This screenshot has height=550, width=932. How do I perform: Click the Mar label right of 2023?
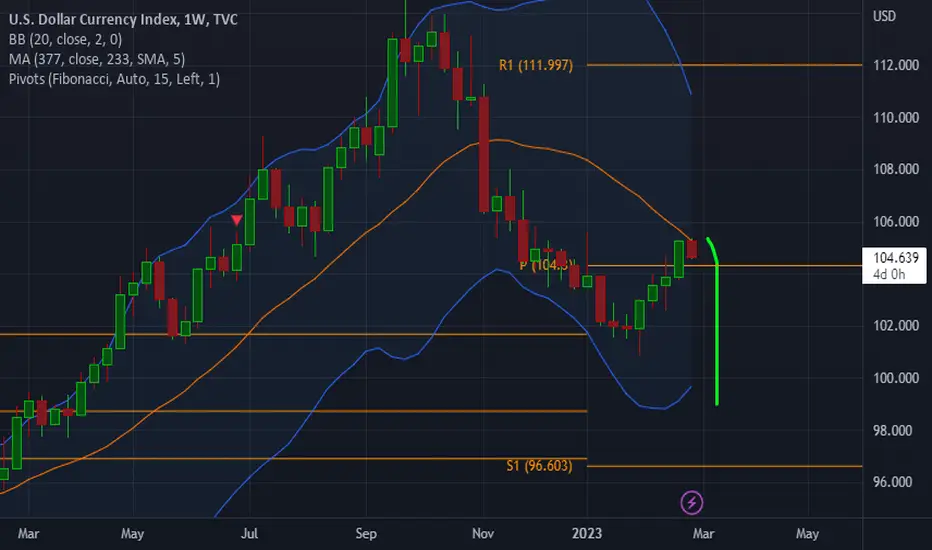703,534
